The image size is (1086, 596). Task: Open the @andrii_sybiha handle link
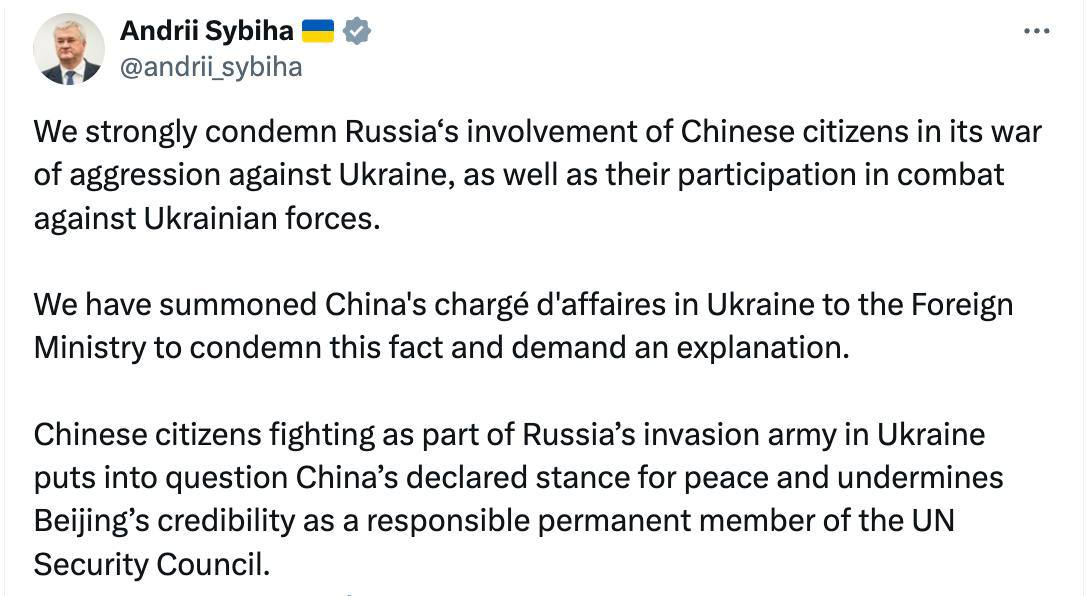click(211, 67)
